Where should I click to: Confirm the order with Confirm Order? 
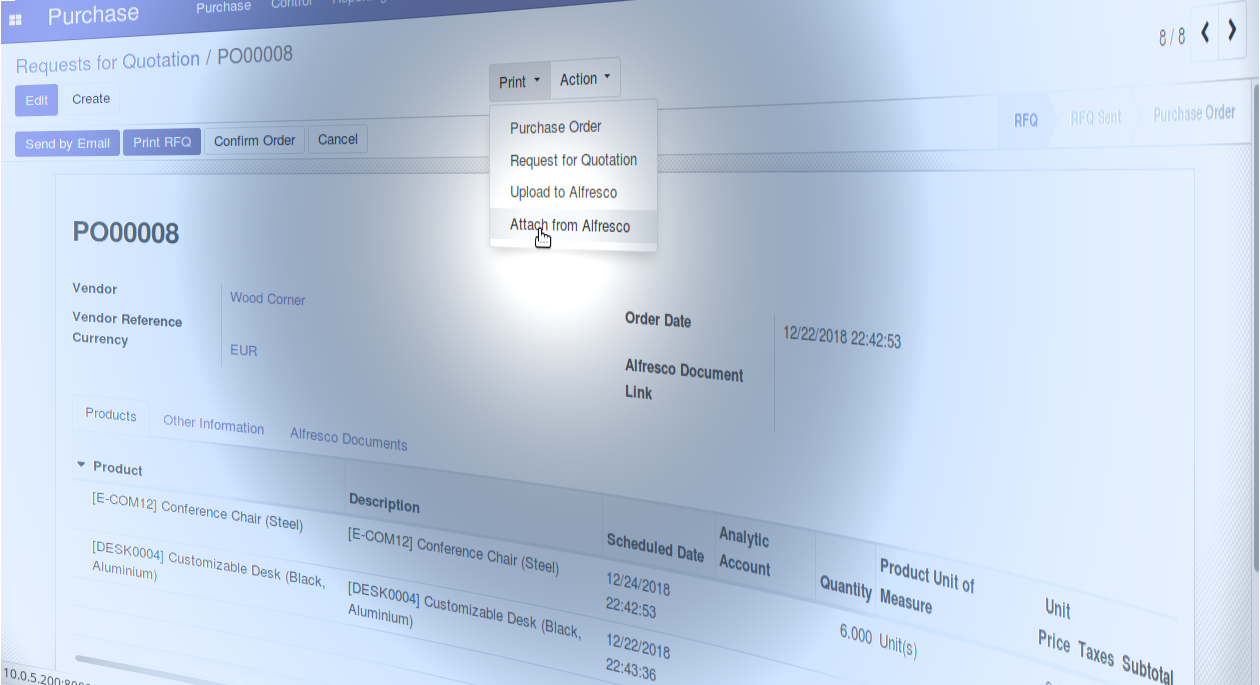(x=255, y=141)
